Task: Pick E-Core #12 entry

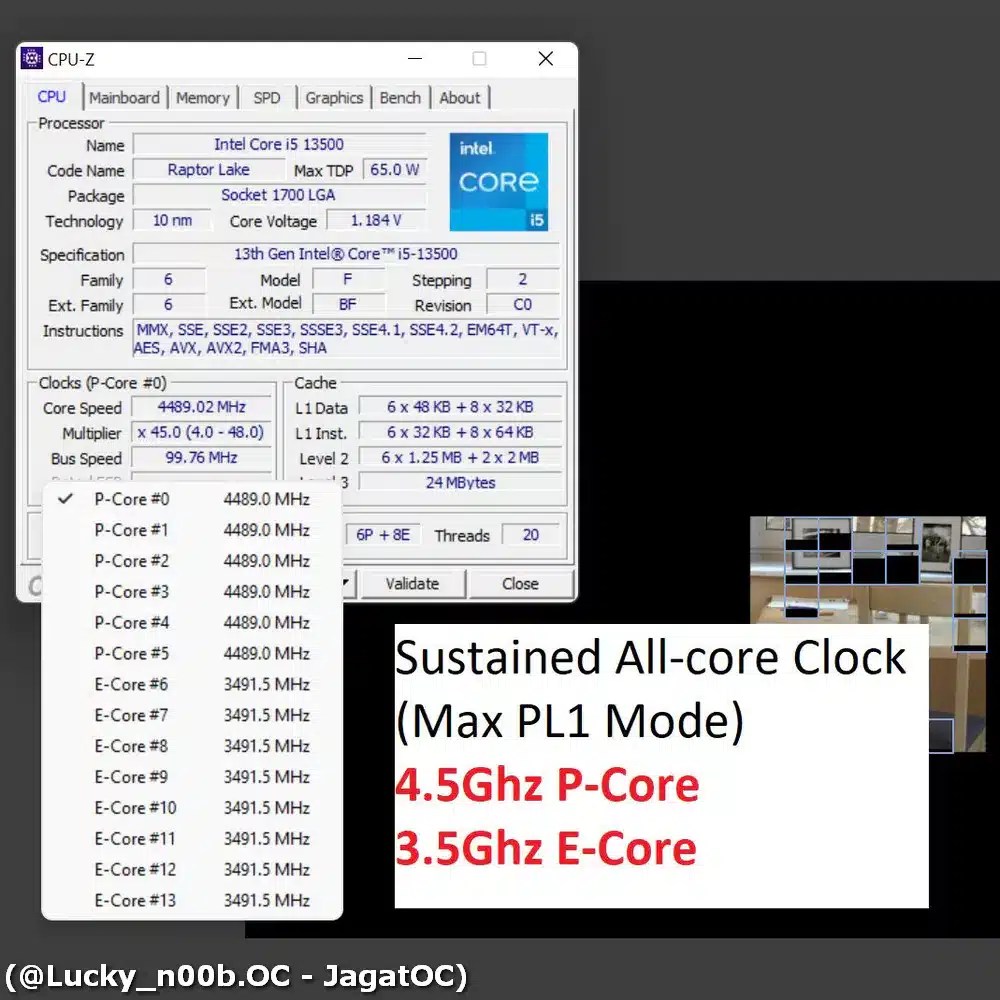Action: [192, 869]
